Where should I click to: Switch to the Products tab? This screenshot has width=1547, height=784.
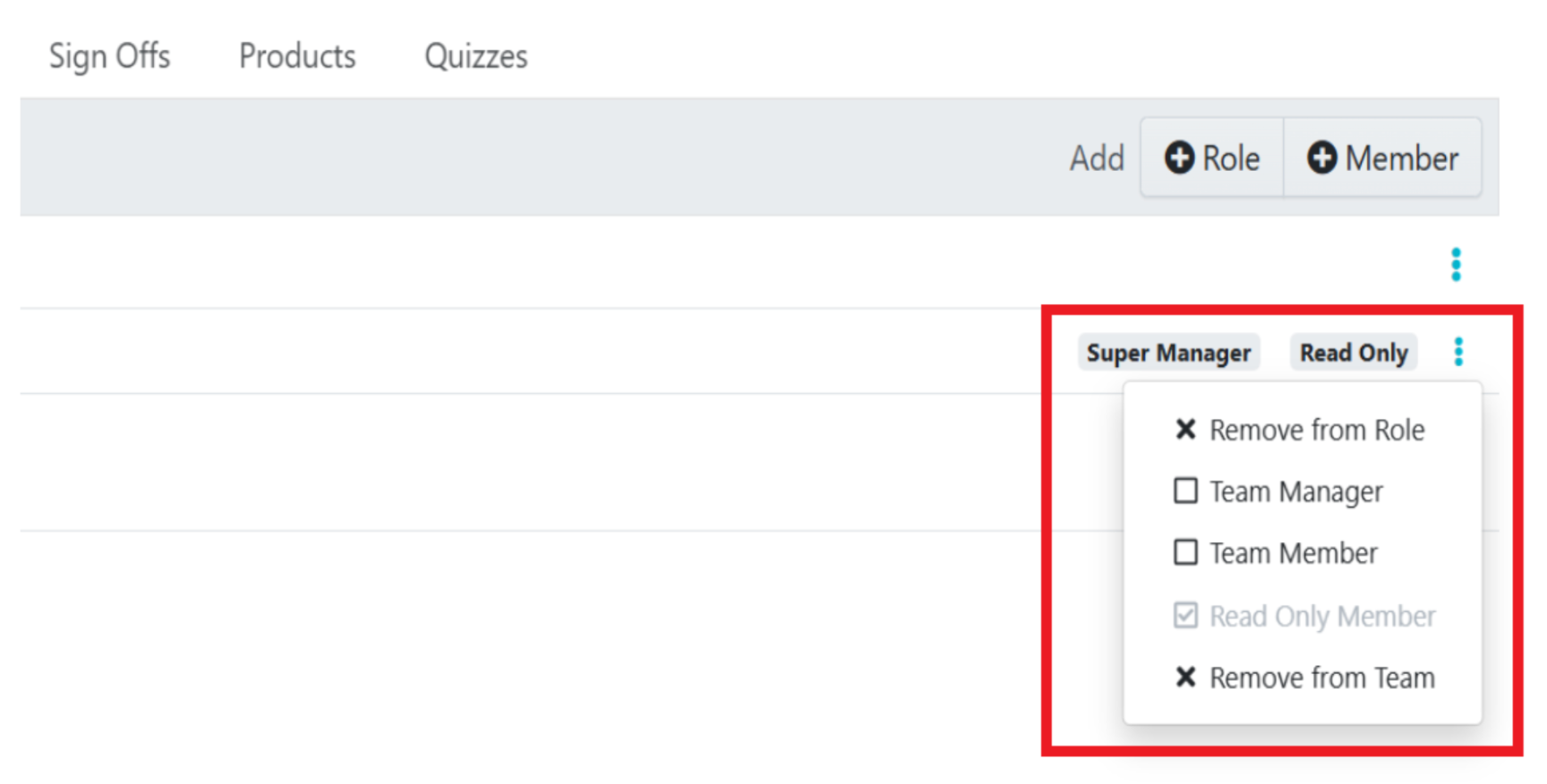point(297,55)
